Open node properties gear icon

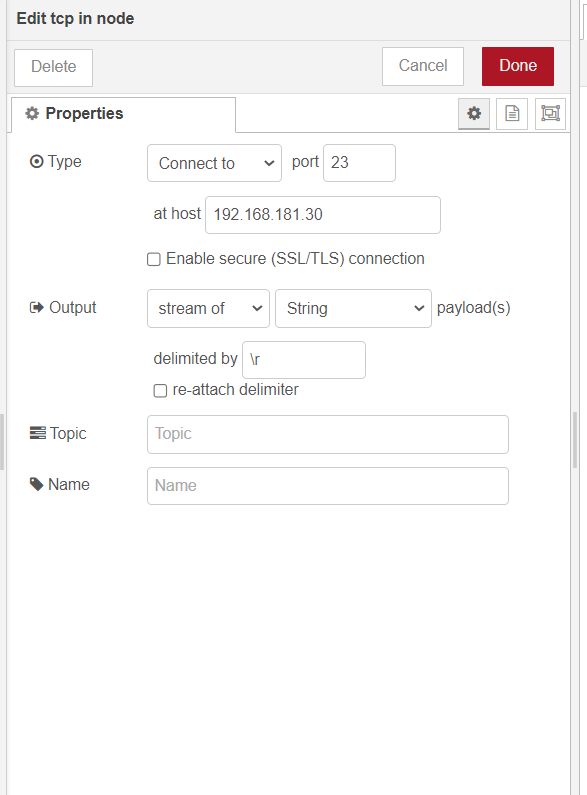[473, 114]
